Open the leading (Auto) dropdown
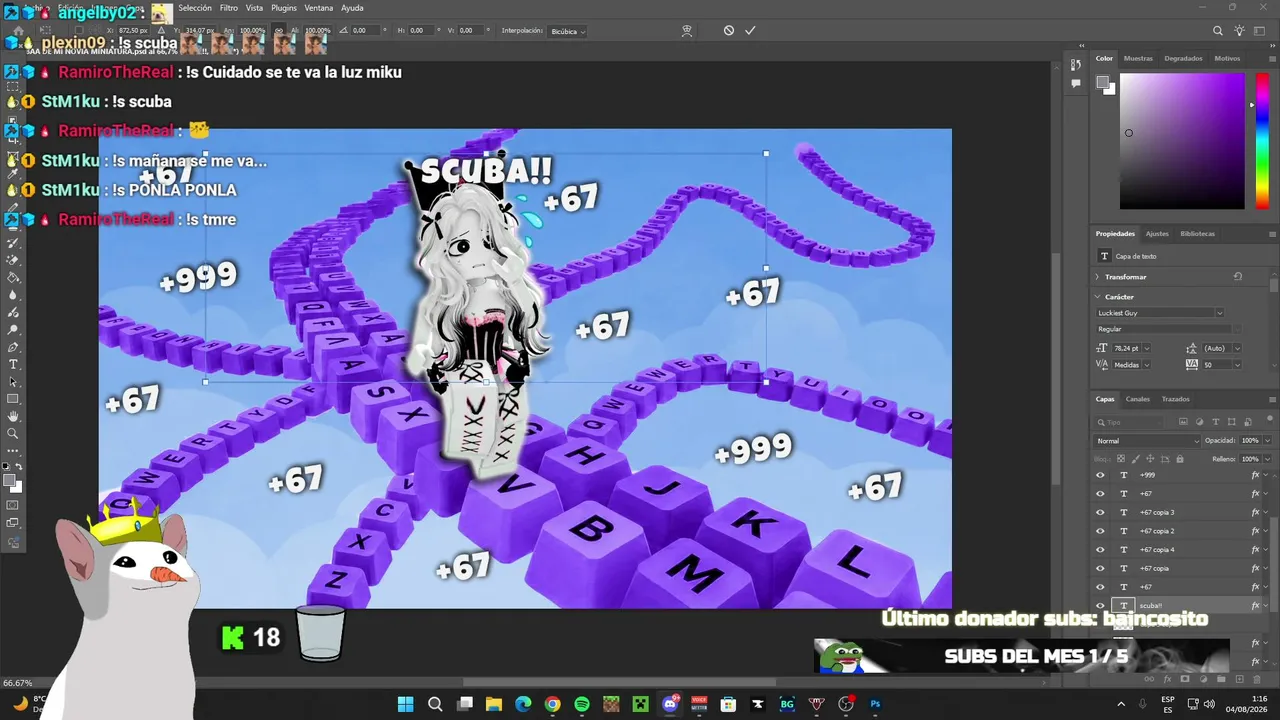The width and height of the screenshot is (1280, 720). (x=1236, y=348)
